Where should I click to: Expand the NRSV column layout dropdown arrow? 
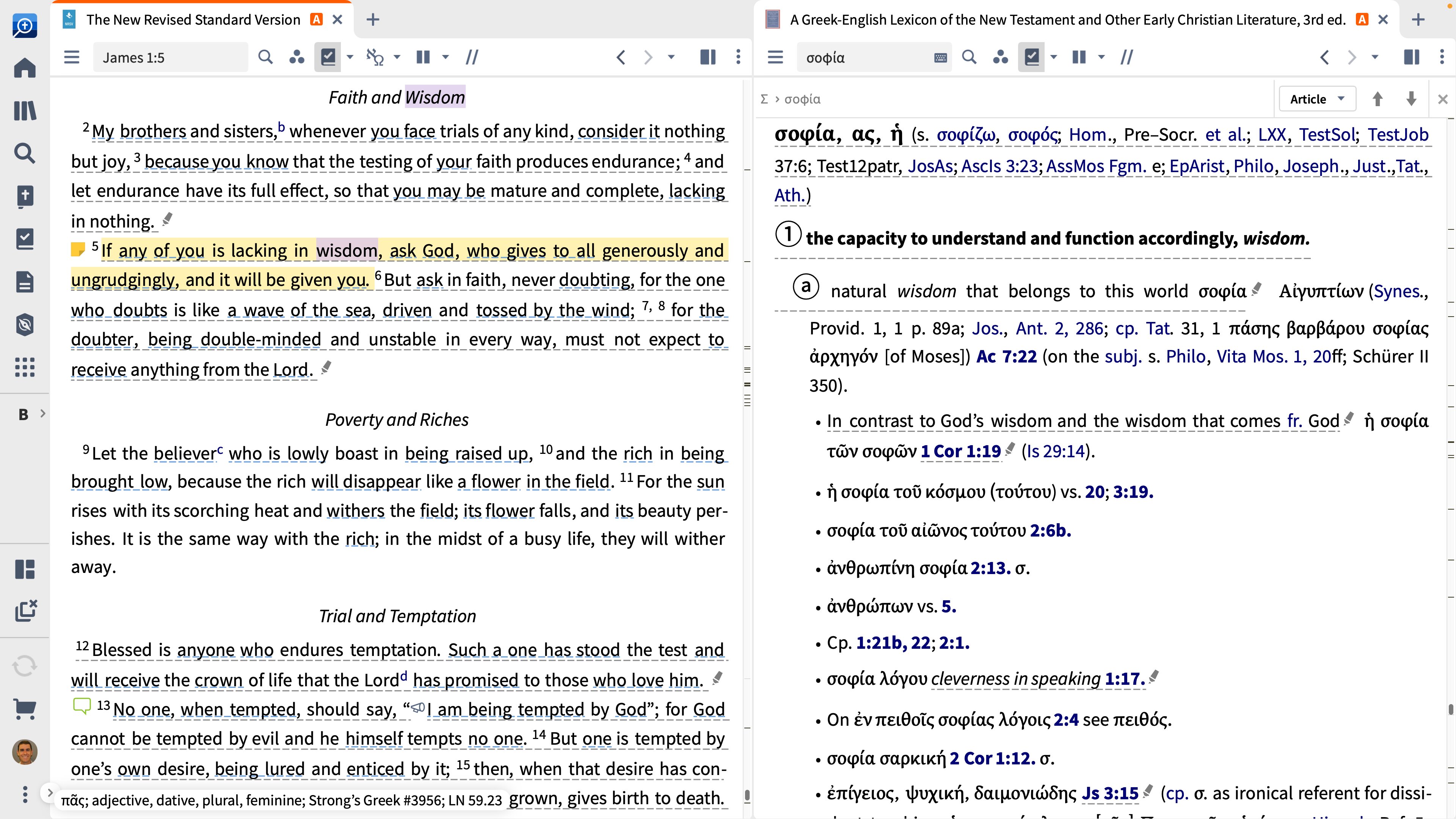tap(446, 57)
